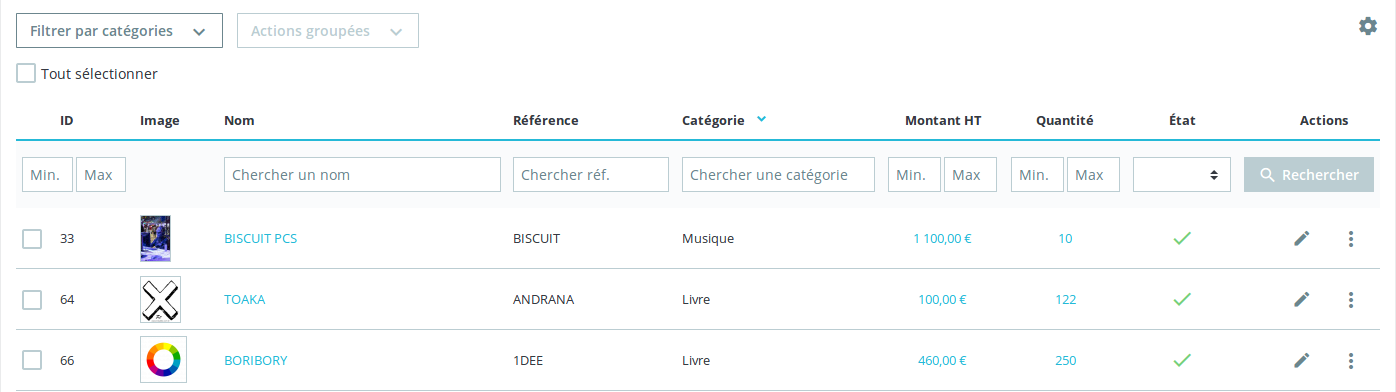Edit TOAKA product with the pencil icon

(1301, 299)
